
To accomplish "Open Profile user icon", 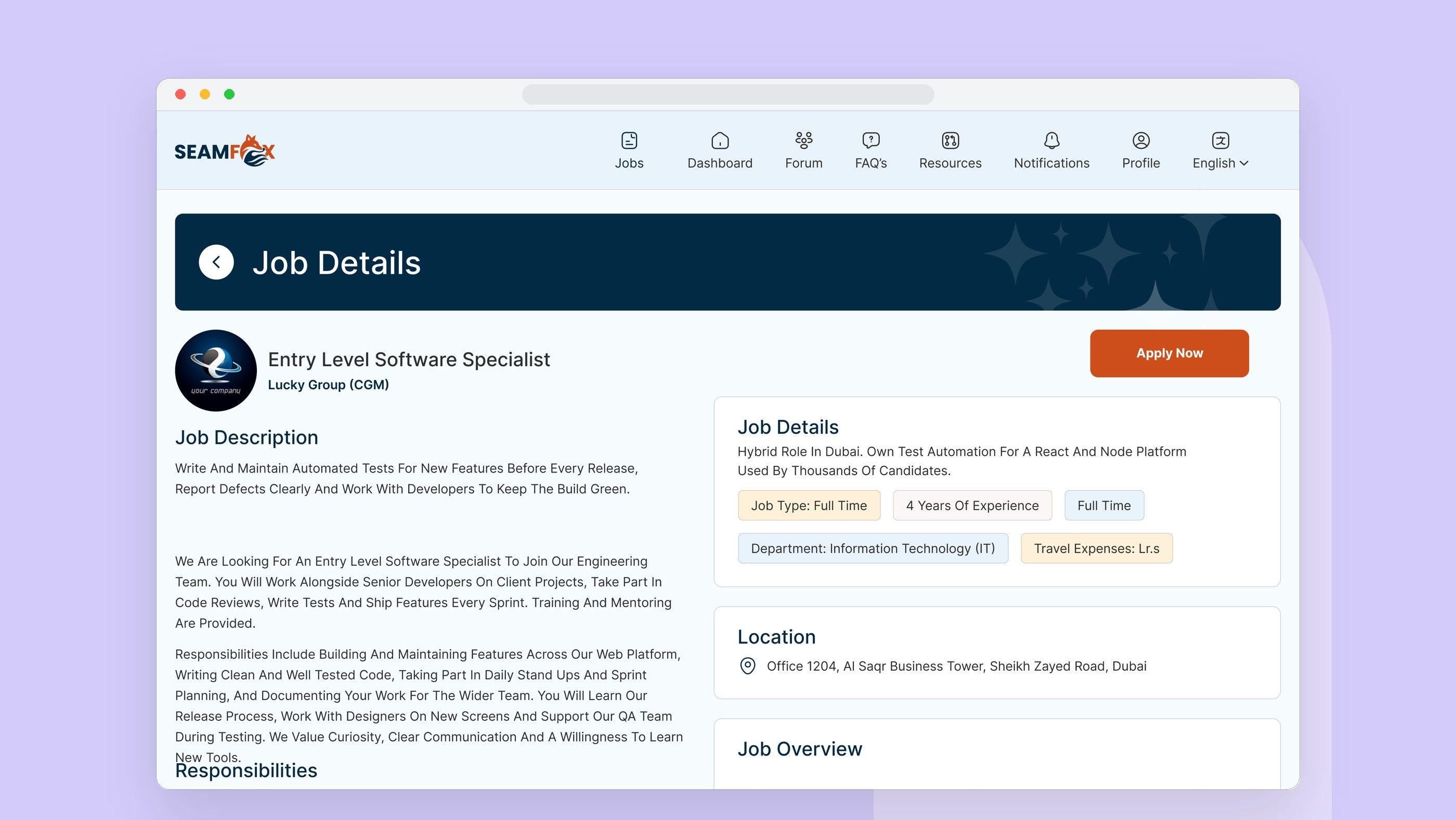I will [x=1140, y=140].
